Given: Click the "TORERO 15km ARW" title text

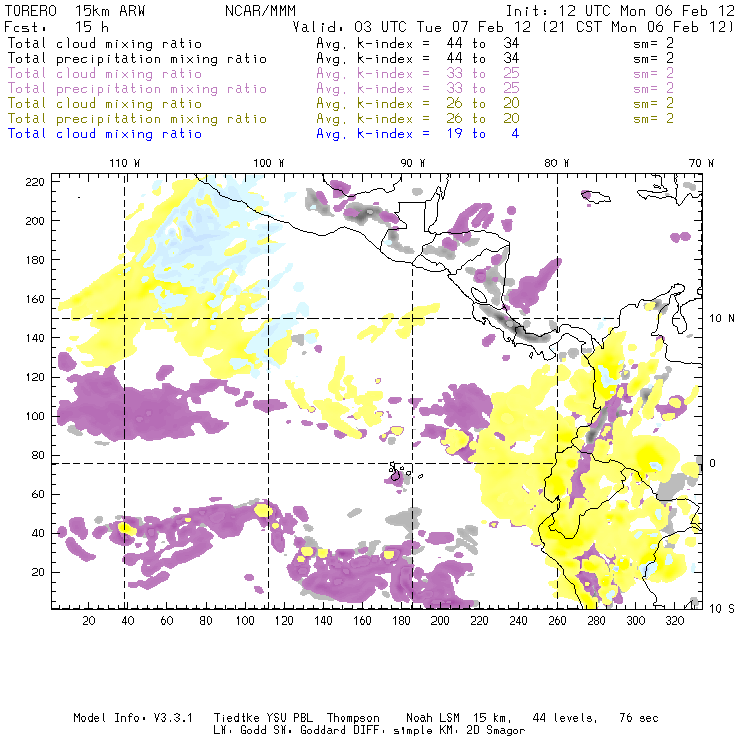Looking at the screenshot, I should tap(75, 11).
